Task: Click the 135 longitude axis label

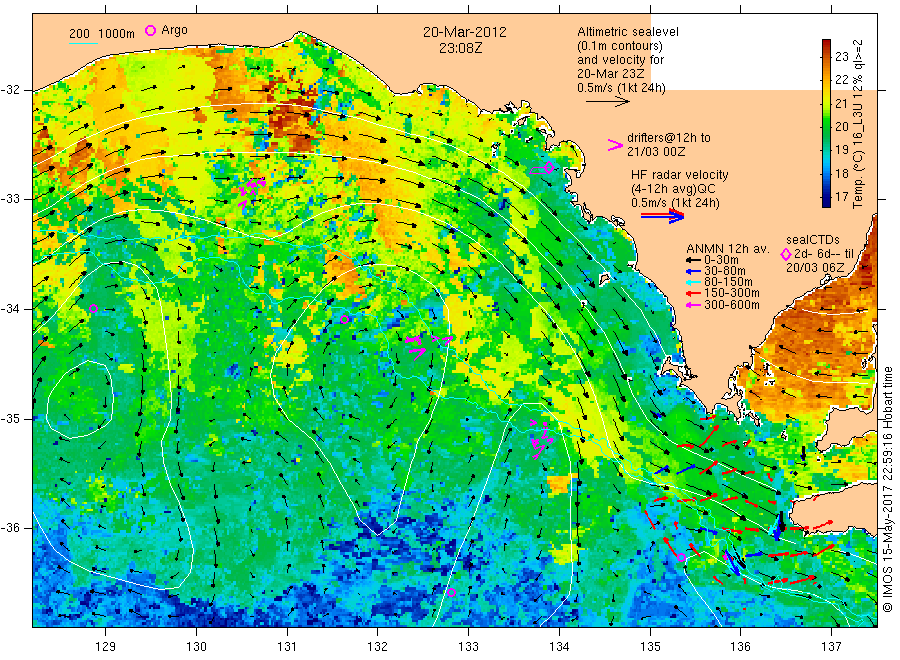Action: pyautogui.click(x=650, y=647)
